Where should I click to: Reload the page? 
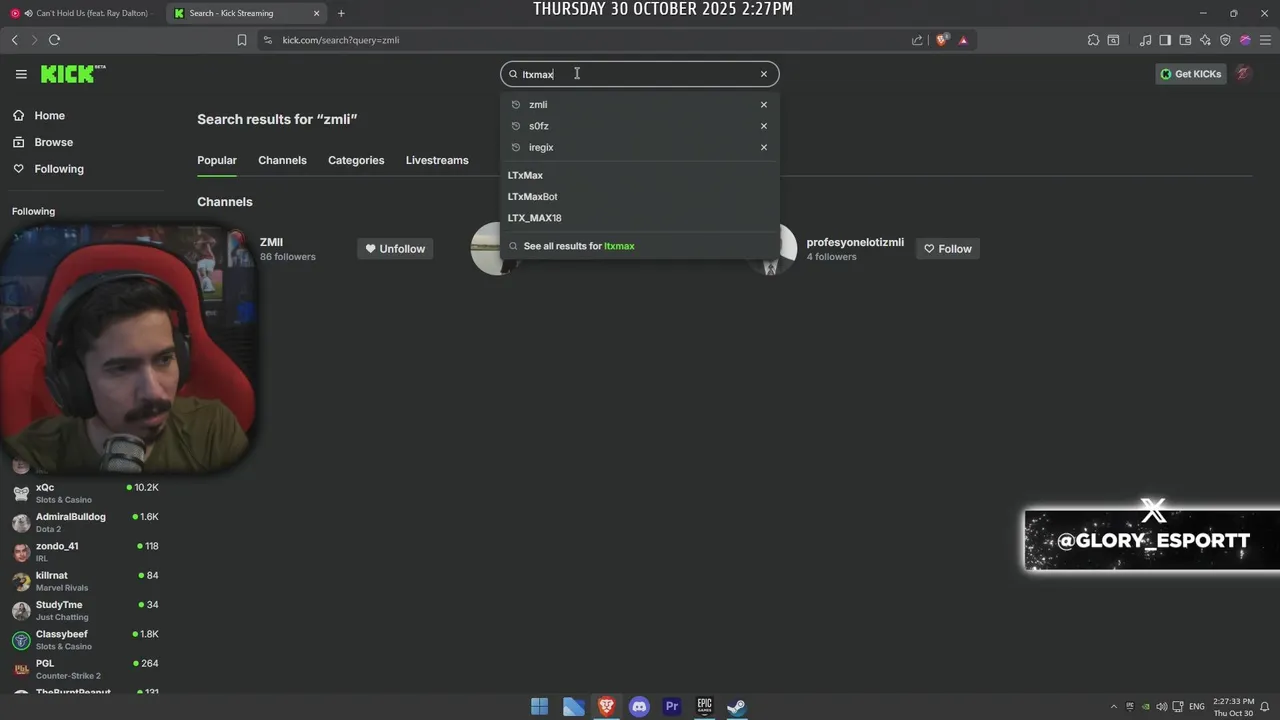click(54, 40)
